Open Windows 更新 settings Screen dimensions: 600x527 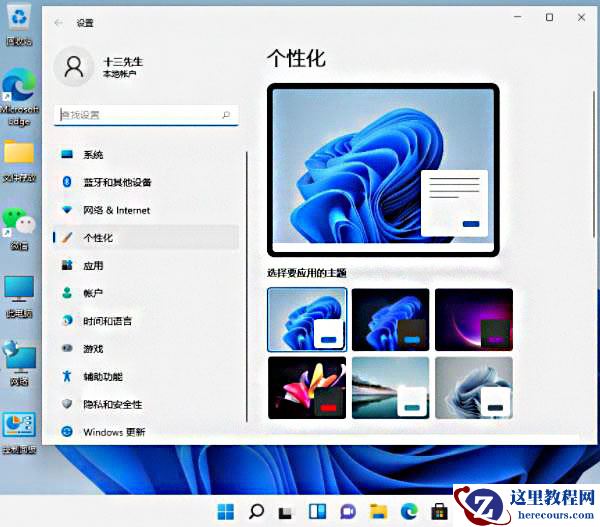coord(146,432)
